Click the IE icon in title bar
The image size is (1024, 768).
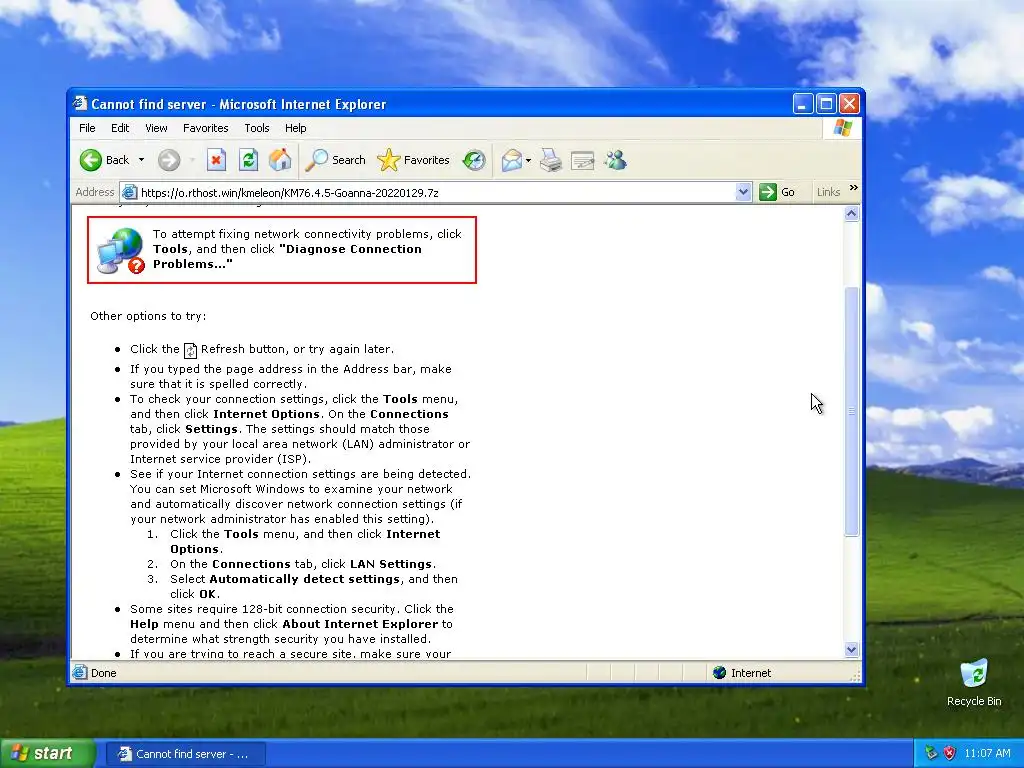80,103
